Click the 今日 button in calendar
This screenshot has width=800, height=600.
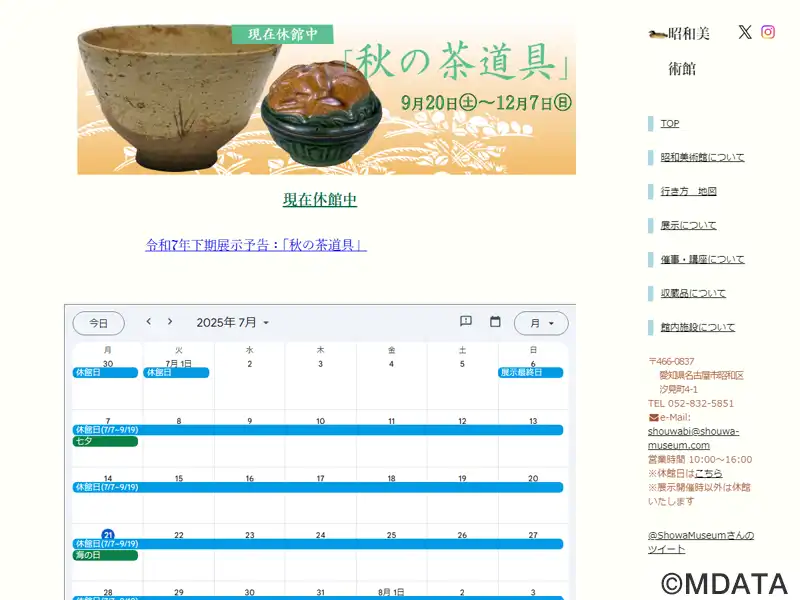(98, 323)
